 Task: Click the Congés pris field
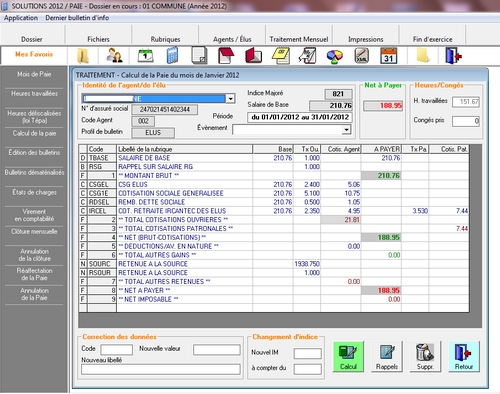pyautogui.click(x=466, y=121)
